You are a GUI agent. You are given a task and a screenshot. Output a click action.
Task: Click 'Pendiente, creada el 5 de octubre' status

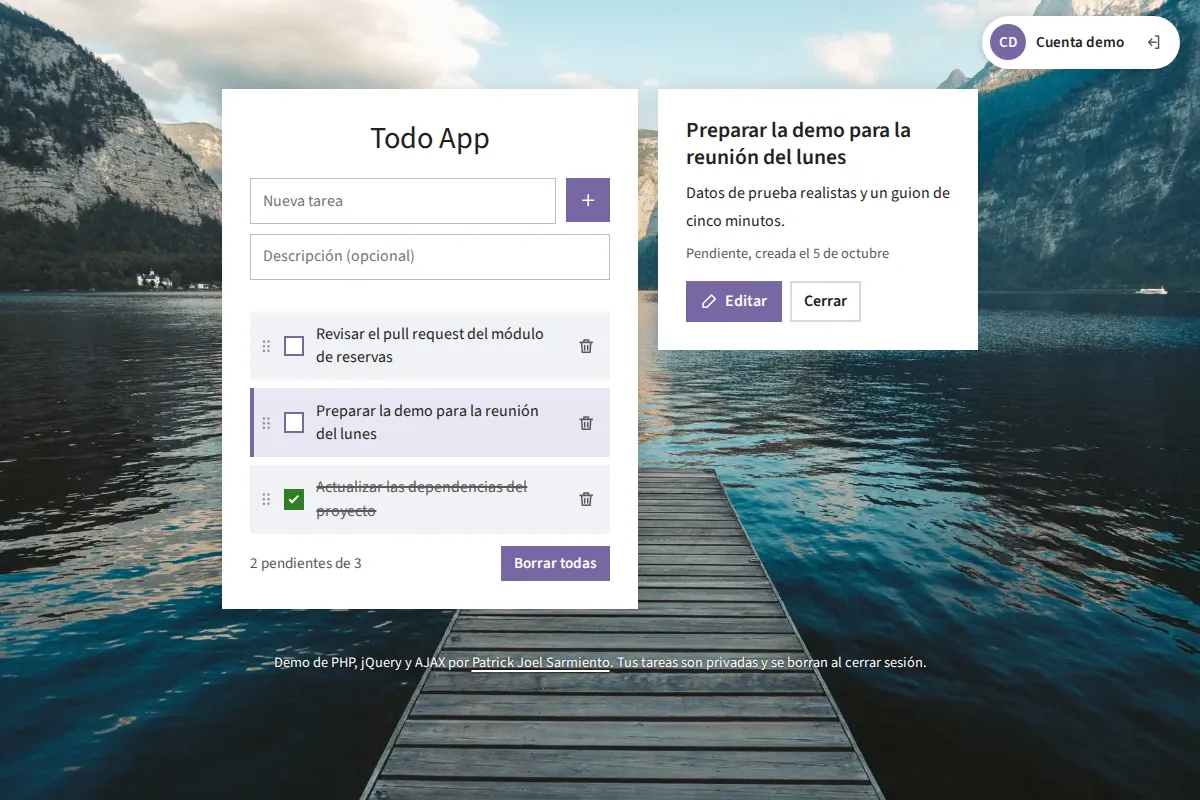coord(787,253)
